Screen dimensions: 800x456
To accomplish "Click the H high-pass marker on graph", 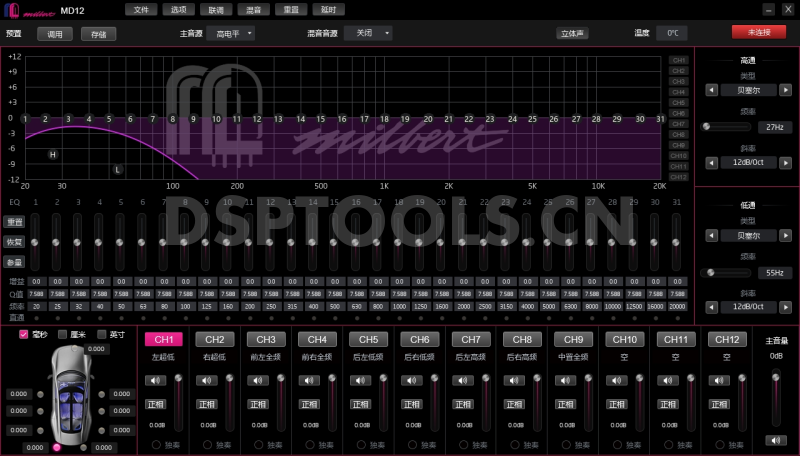I will [x=53, y=155].
